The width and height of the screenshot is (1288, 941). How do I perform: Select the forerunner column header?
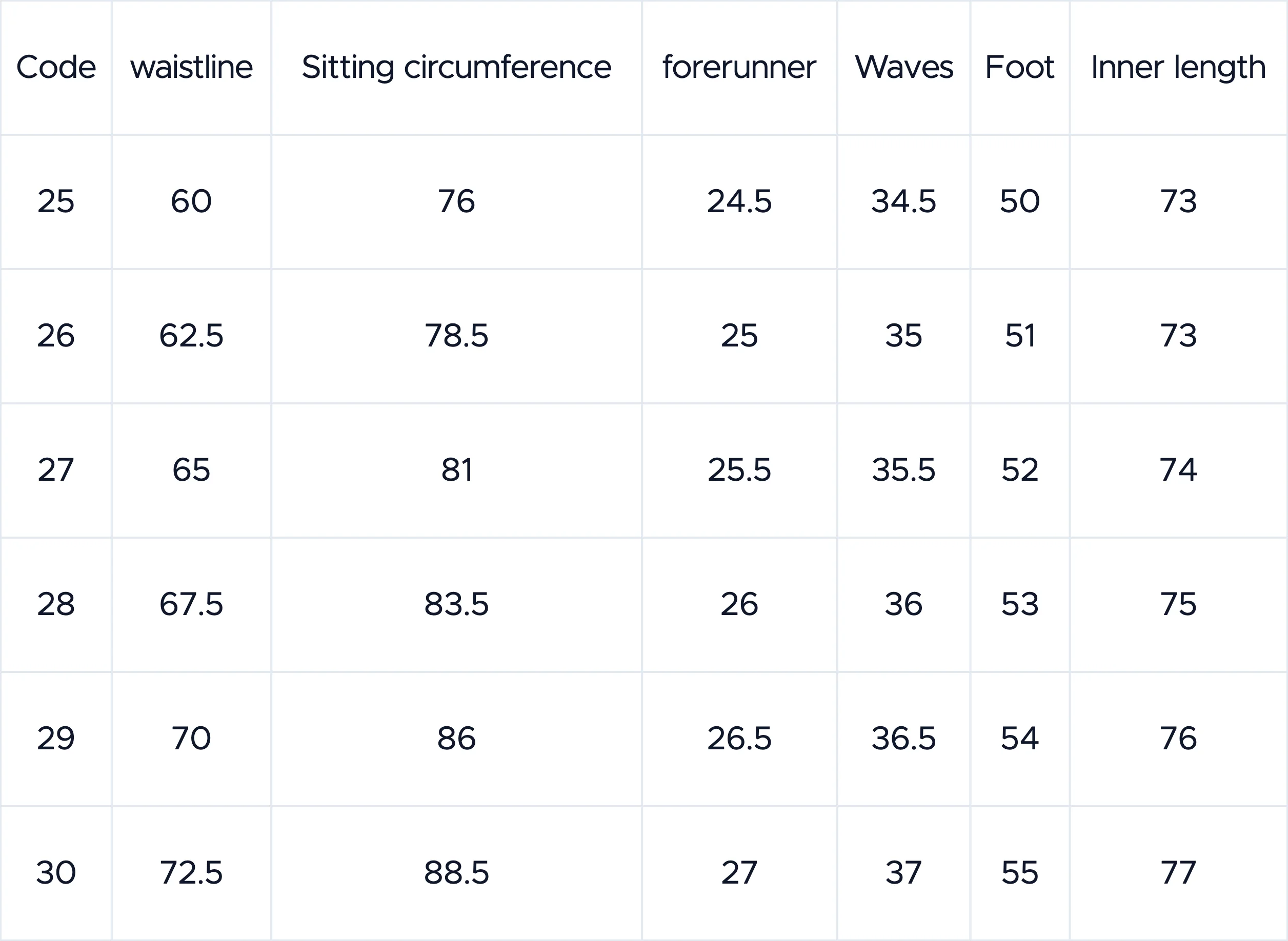click(x=739, y=67)
